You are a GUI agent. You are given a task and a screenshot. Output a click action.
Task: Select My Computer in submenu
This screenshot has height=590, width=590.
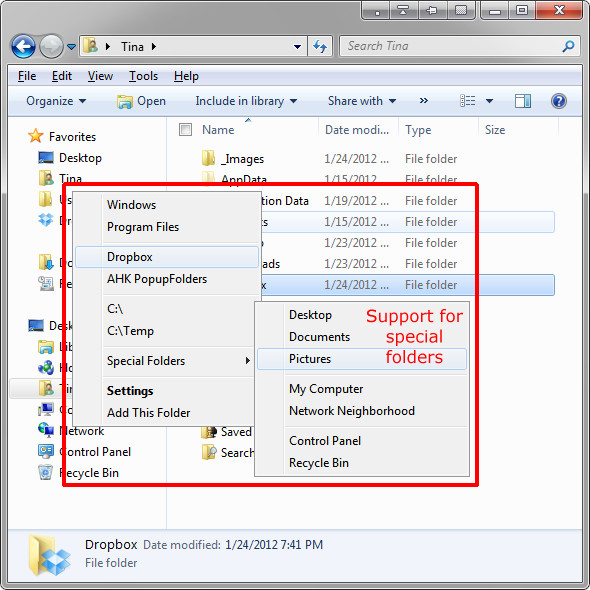[x=362, y=389]
